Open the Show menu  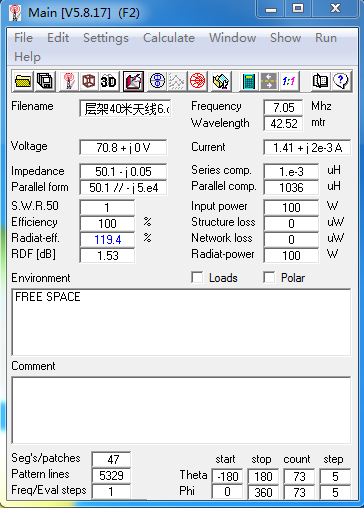(x=285, y=38)
